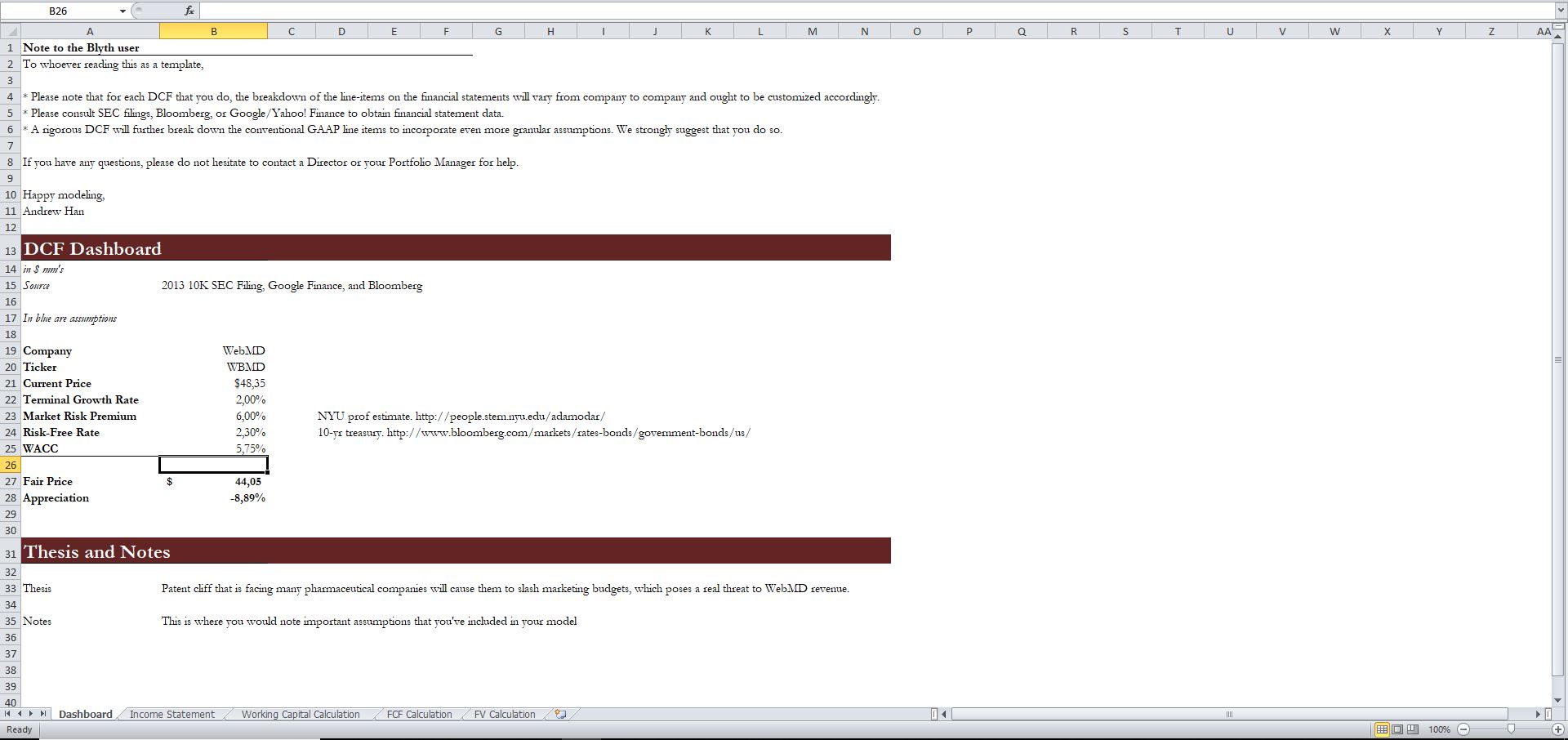Click previous sheet tab scroll arrow

point(20,714)
